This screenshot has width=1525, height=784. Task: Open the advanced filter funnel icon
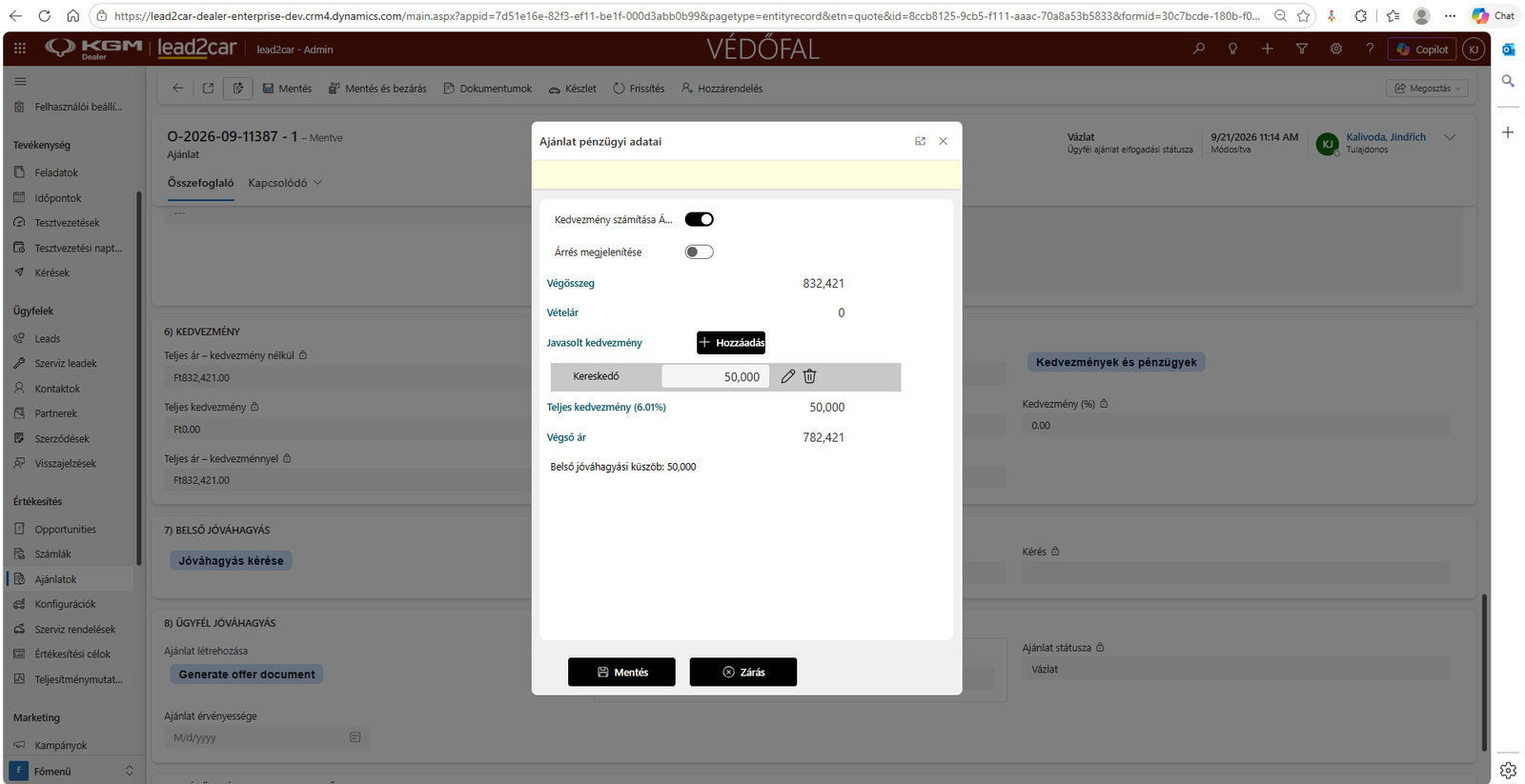(x=1302, y=49)
